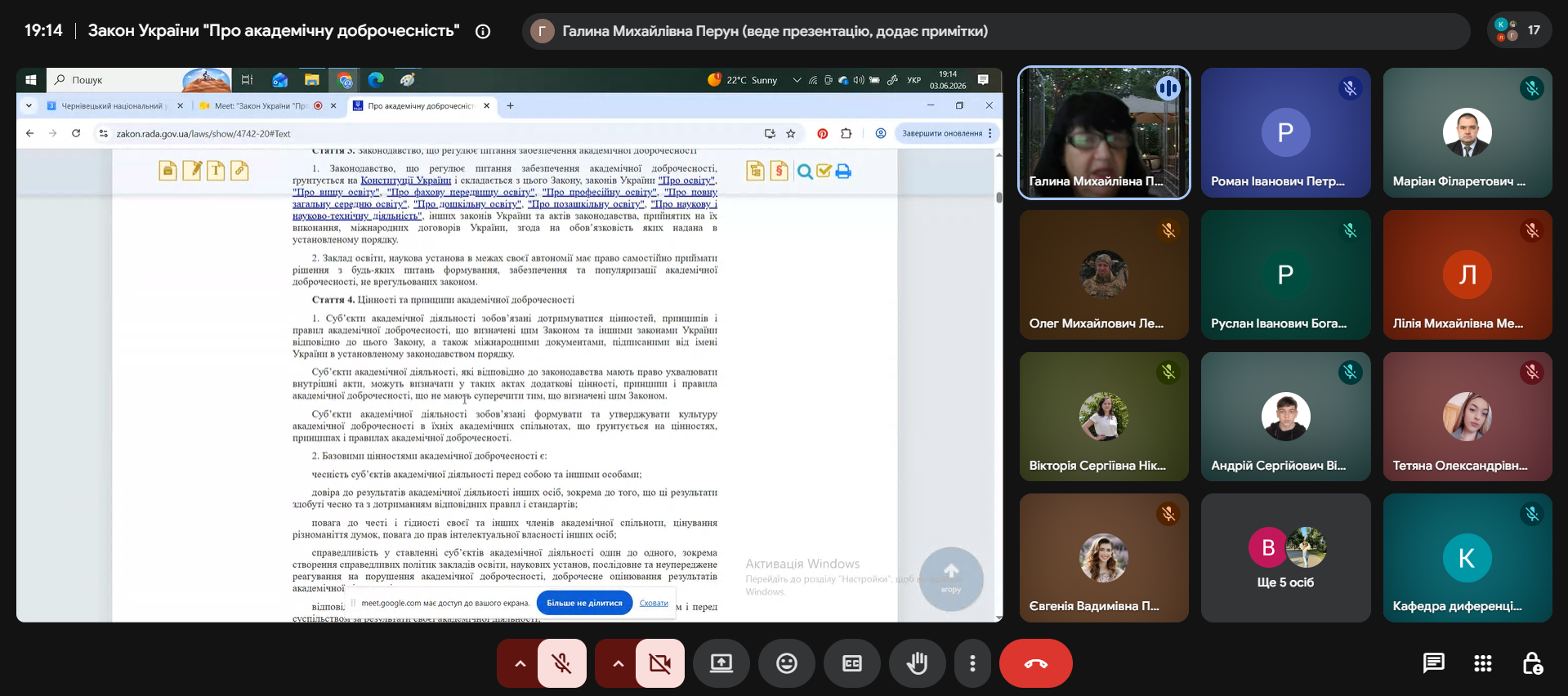Expand hidden tray icons chevron on shared taskbar
This screenshot has width=1568, height=696.
[x=797, y=80]
